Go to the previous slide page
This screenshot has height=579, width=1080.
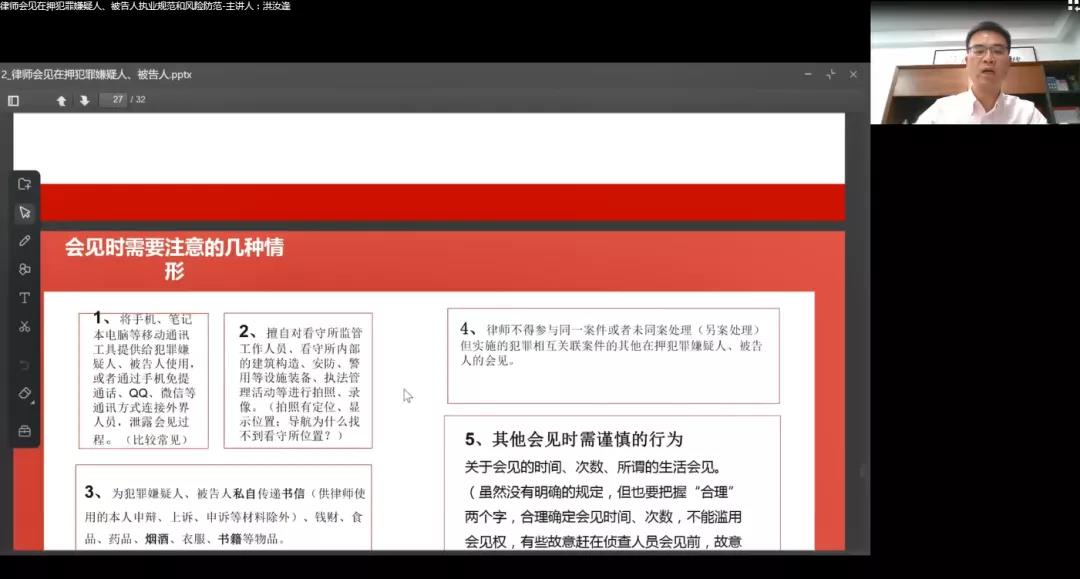pos(62,100)
